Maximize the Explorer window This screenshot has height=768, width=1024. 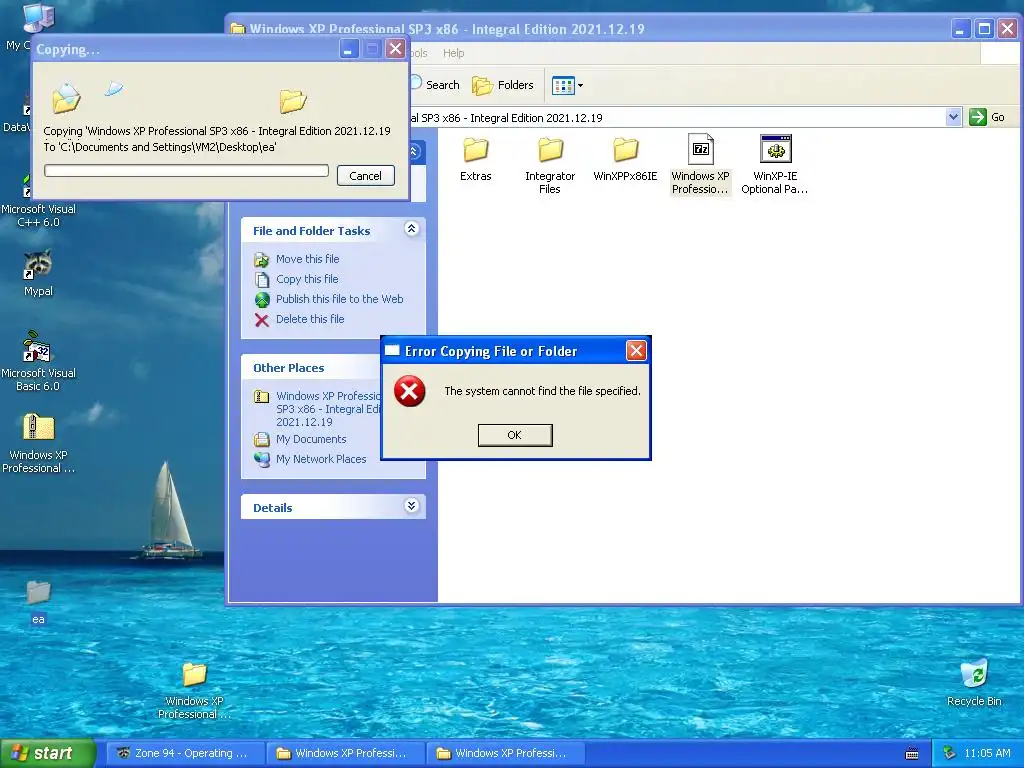click(984, 29)
